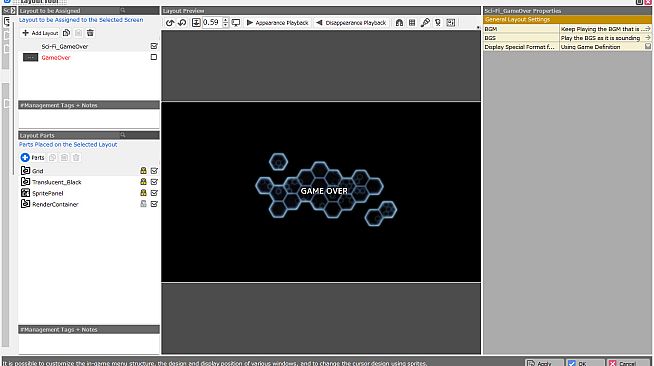Click the GameOver layout thumbnail
Viewport: 654px width, 366px height.
point(30,57)
